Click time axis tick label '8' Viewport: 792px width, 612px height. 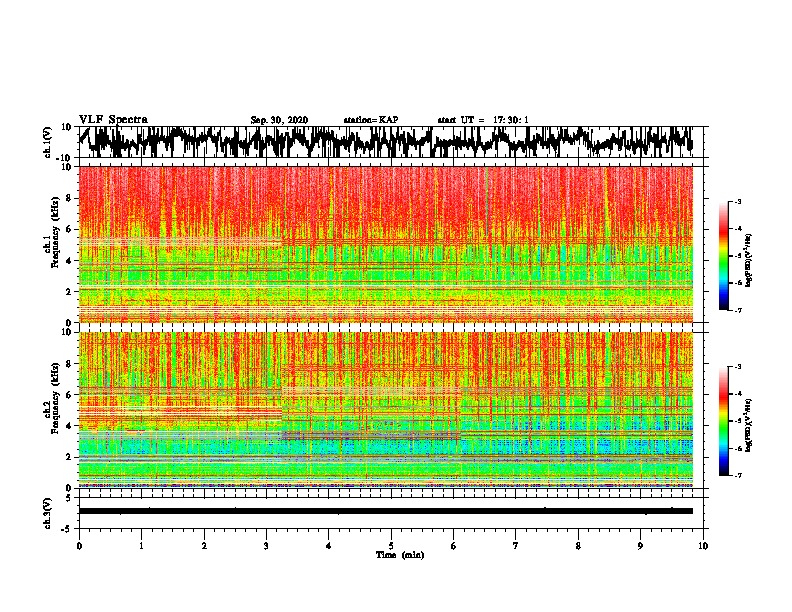tap(578, 546)
